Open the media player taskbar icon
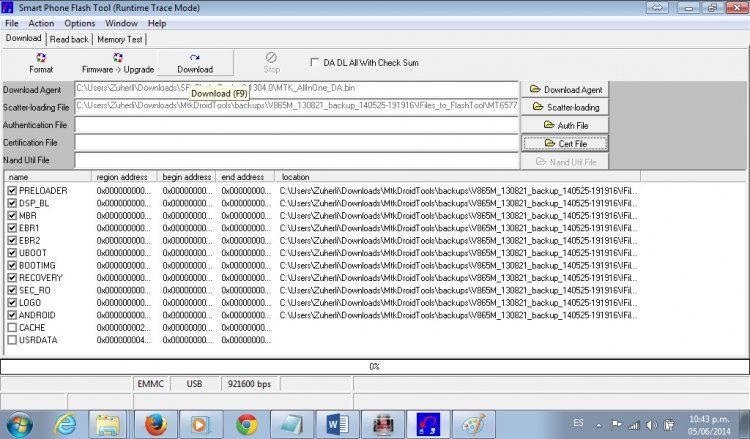750x439 pixels. [x=200, y=424]
